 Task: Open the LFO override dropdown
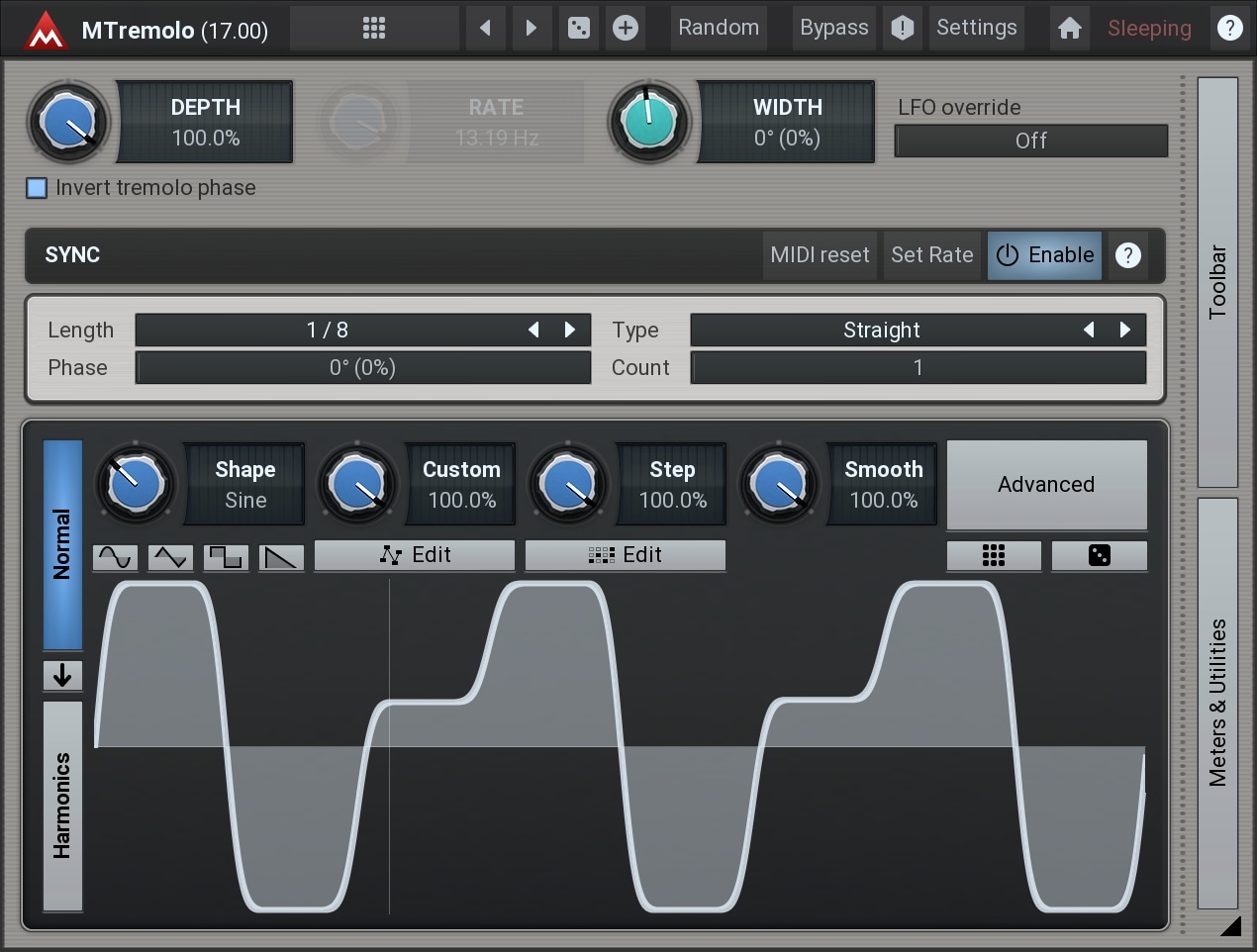coord(1030,141)
